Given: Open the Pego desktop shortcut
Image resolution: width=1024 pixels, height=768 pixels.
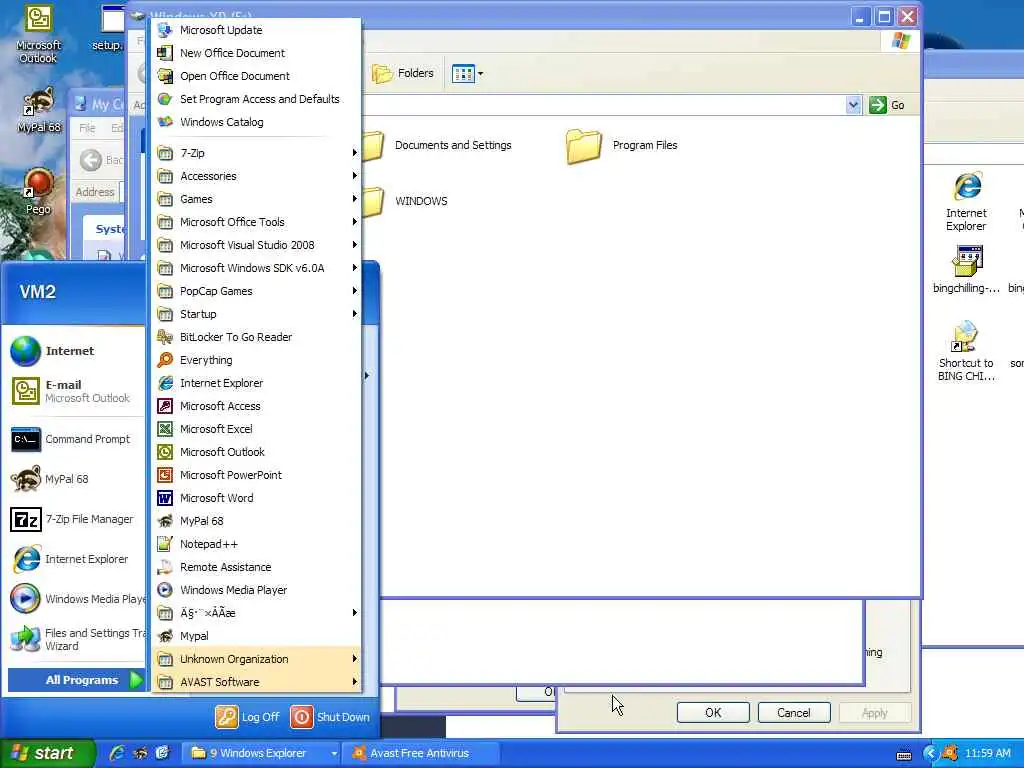Looking at the screenshot, I should coord(38,191).
